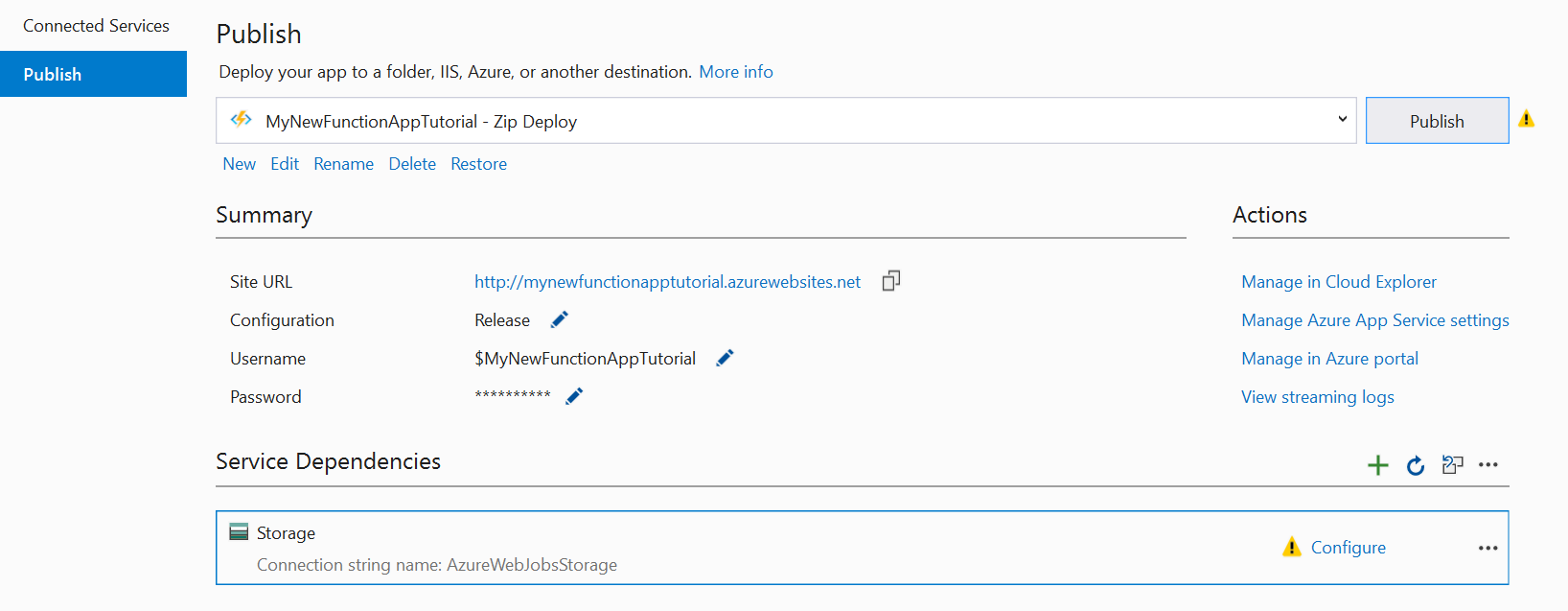Click the Storage dependency icon
Viewport: 1568px width, 611px height.
[239, 532]
